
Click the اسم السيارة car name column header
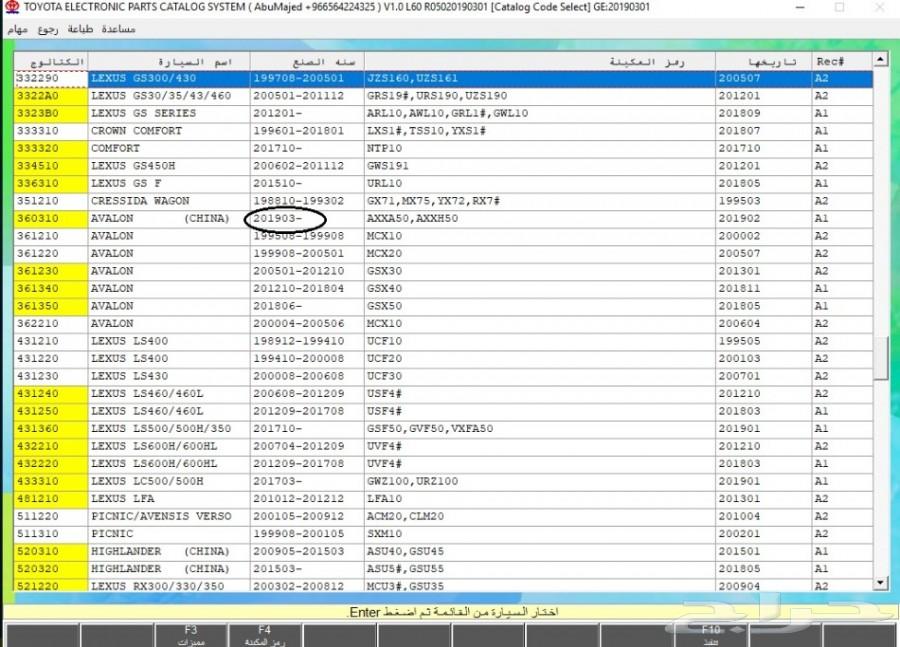169,61
